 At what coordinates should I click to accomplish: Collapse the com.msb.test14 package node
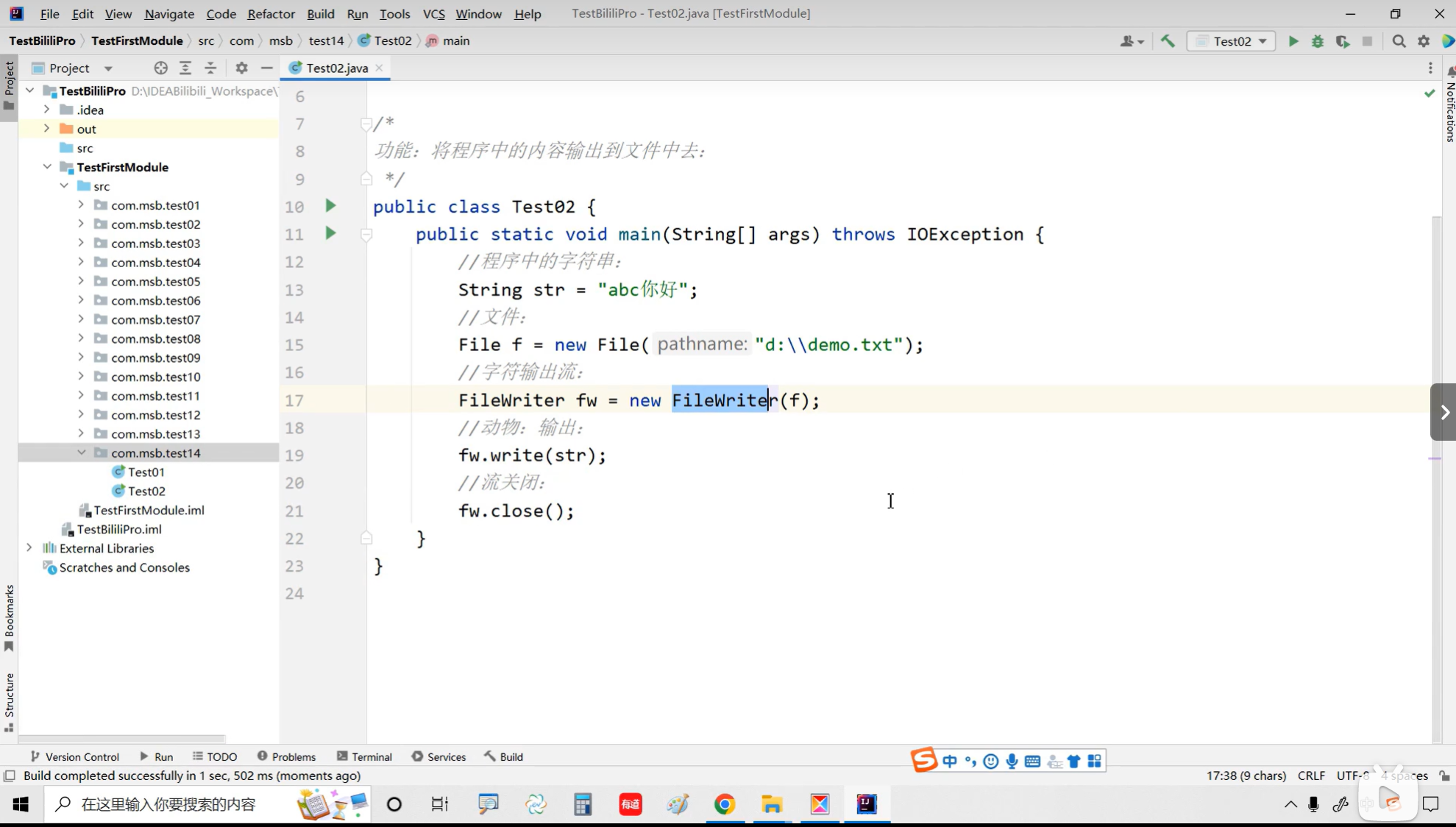[81, 452]
